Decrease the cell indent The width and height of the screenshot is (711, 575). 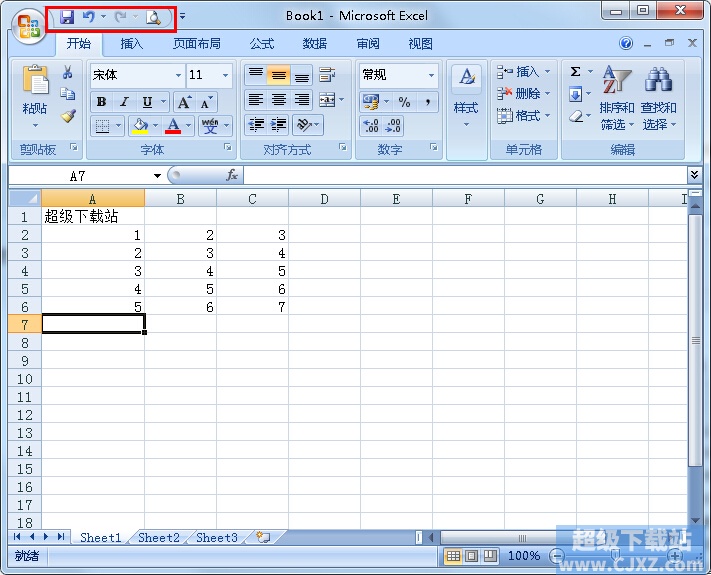click(x=256, y=125)
